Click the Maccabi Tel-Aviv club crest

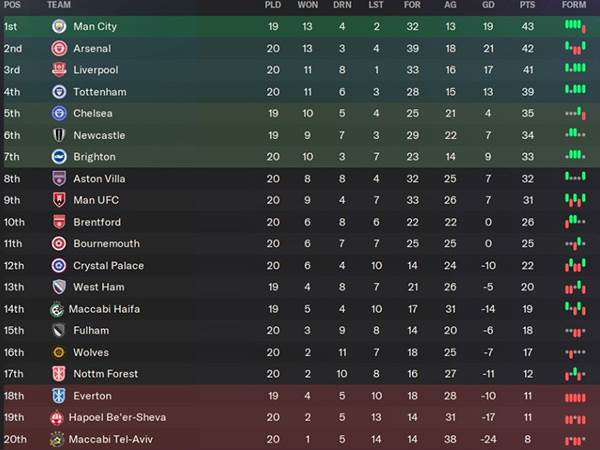(58, 439)
